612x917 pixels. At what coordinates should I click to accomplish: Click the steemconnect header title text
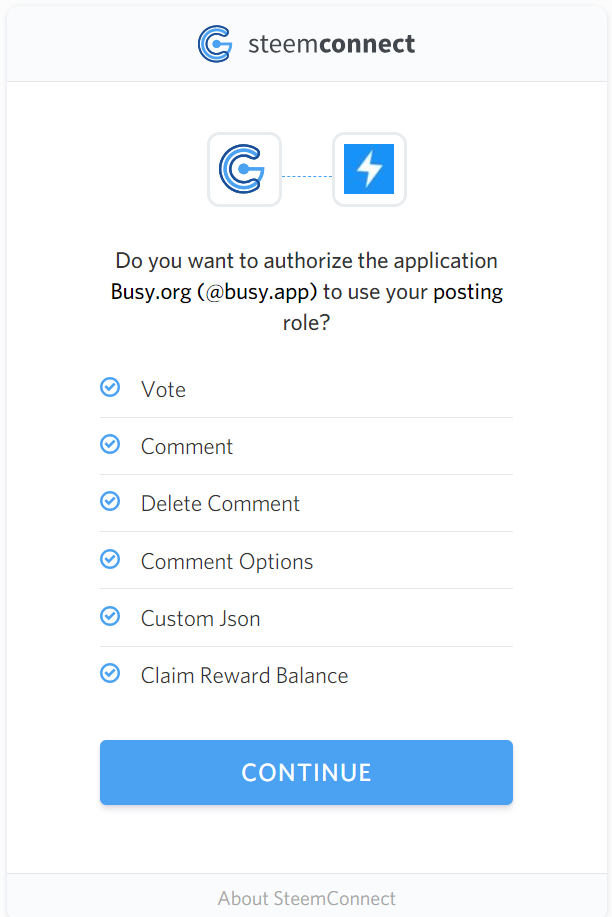click(332, 44)
